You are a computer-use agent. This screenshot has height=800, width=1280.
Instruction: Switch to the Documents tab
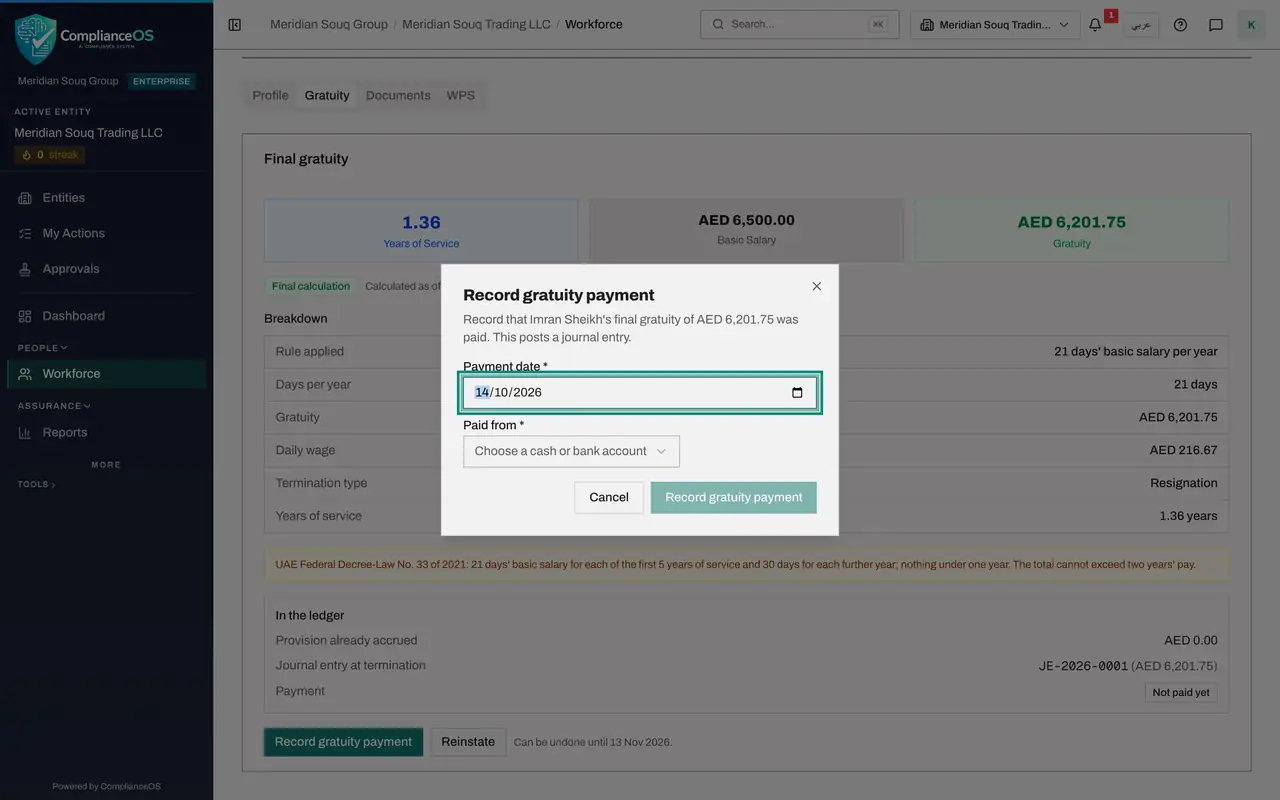398,96
